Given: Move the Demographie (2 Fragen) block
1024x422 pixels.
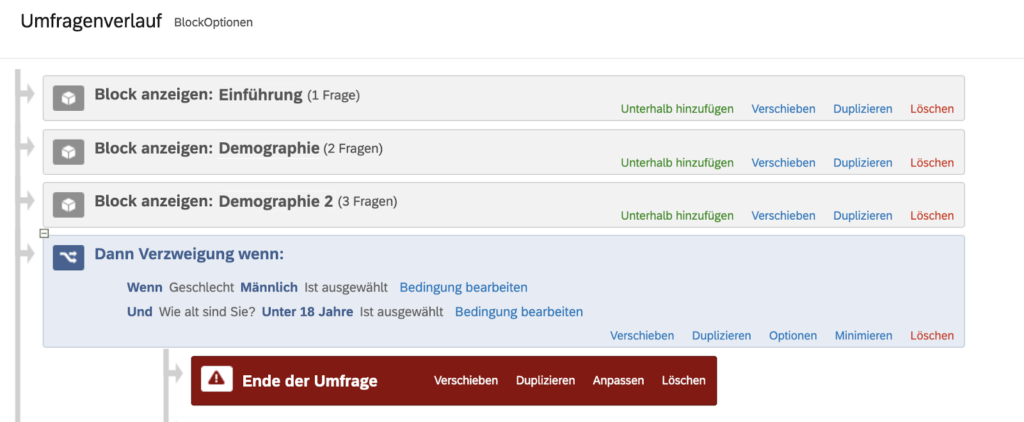Looking at the screenshot, I should tap(783, 163).
